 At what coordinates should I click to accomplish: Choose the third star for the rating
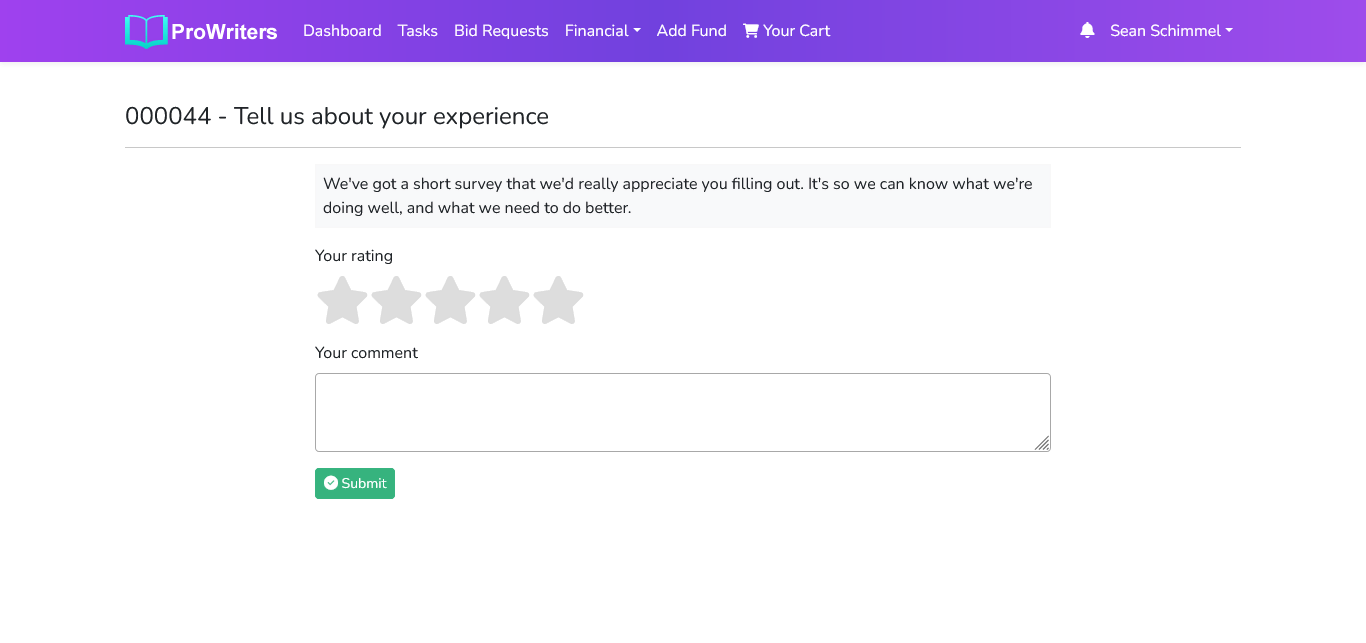[x=450, y=301]
